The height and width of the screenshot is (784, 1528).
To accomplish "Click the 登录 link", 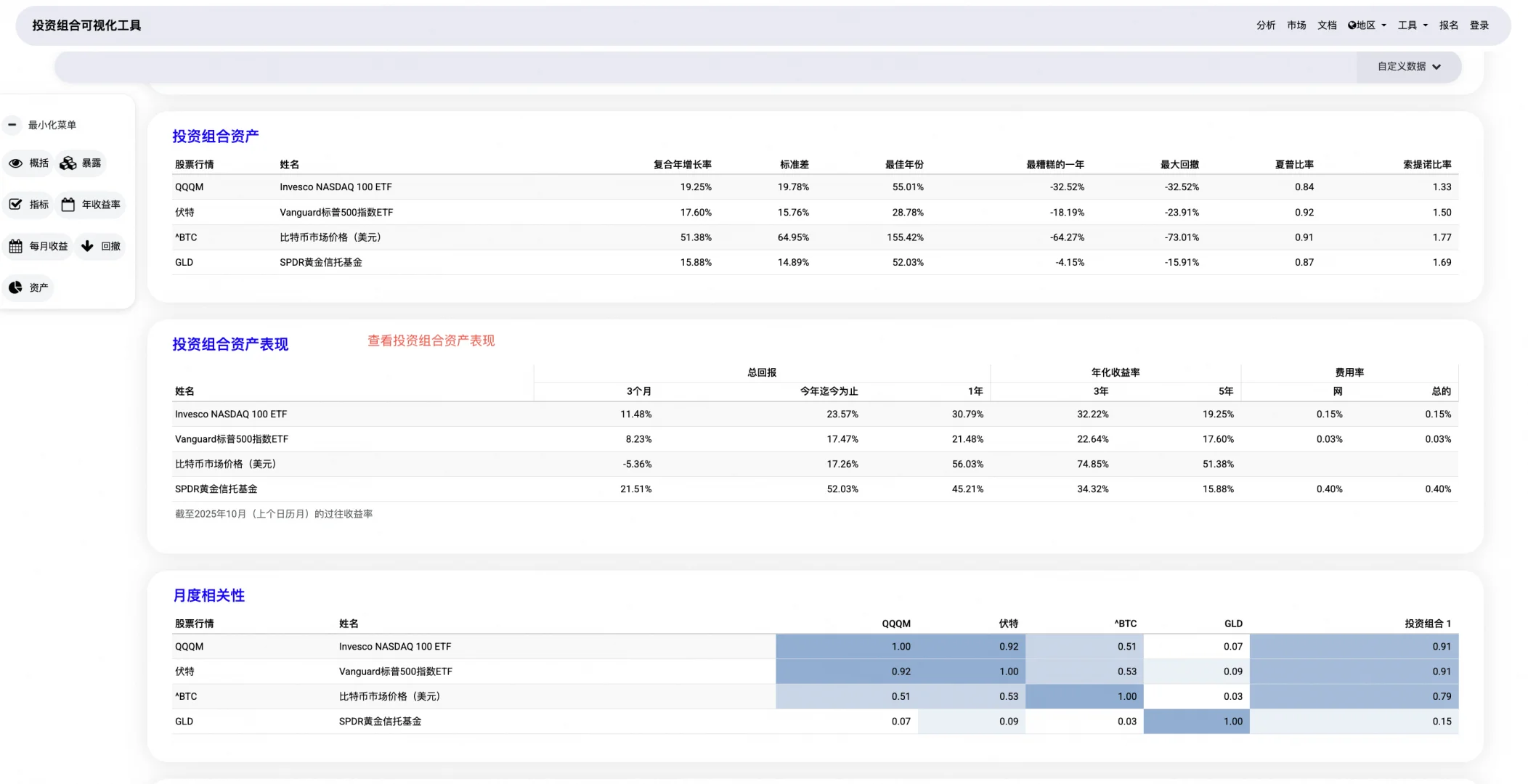I will click(1479, 25).
